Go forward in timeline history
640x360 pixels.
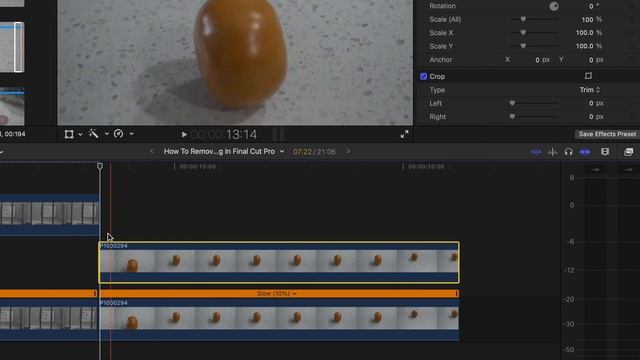coord(348,151)
